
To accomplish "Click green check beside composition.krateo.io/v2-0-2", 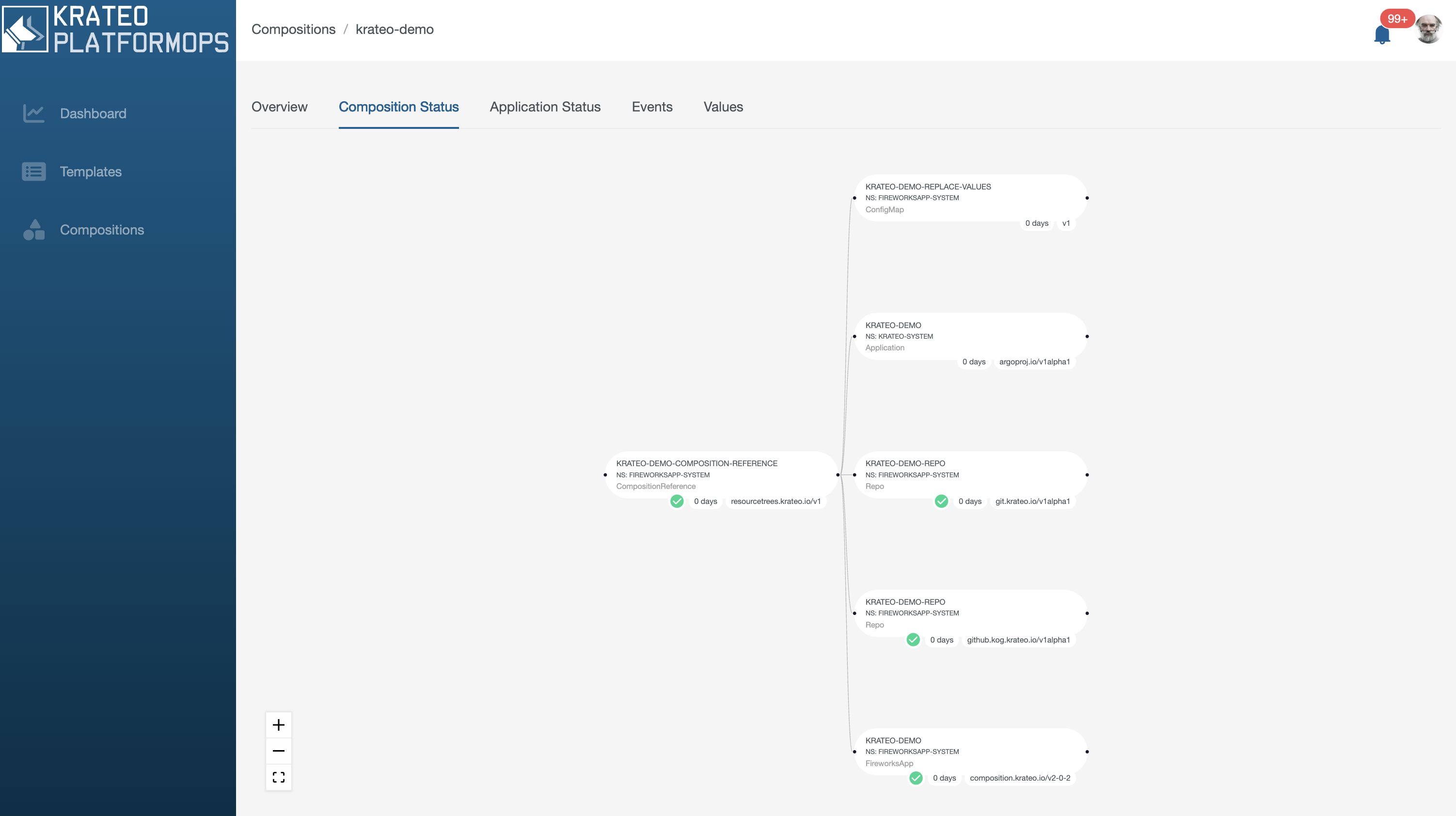I will click(916, 778).
